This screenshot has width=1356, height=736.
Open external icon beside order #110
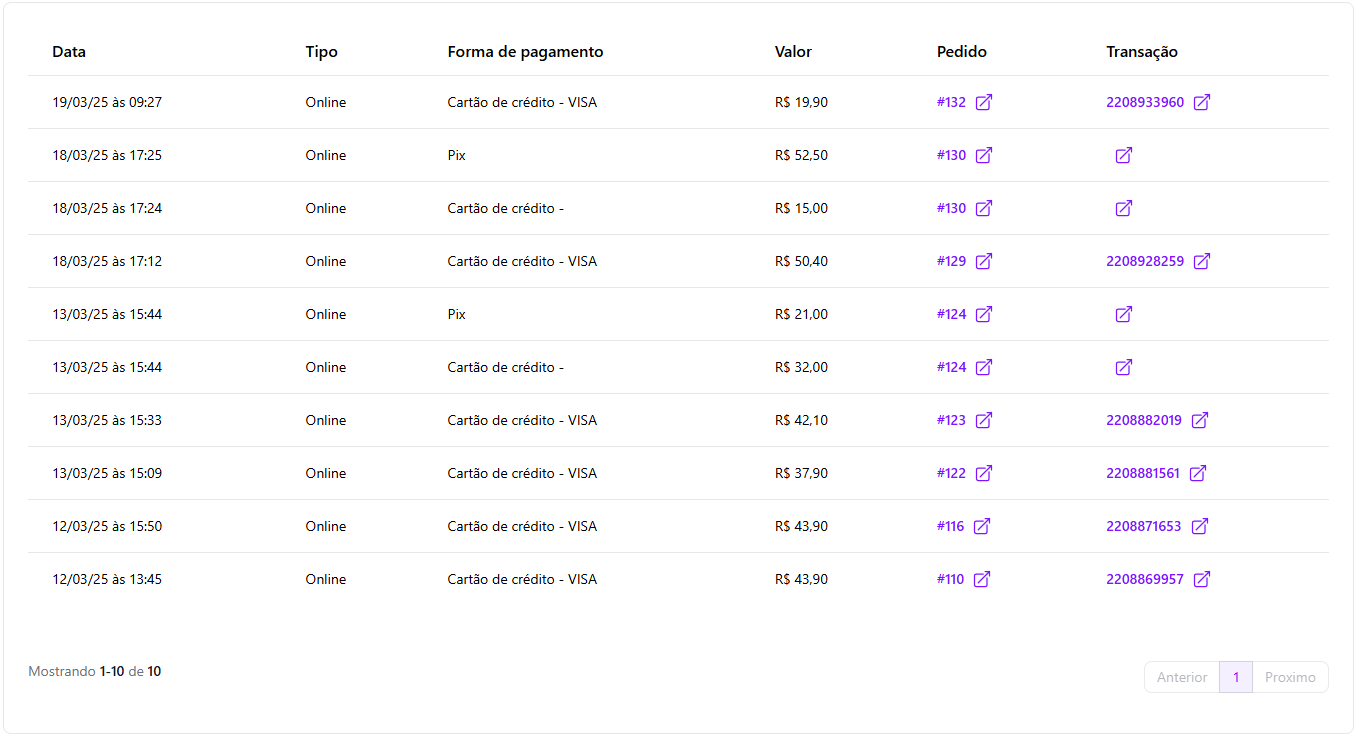982,579
